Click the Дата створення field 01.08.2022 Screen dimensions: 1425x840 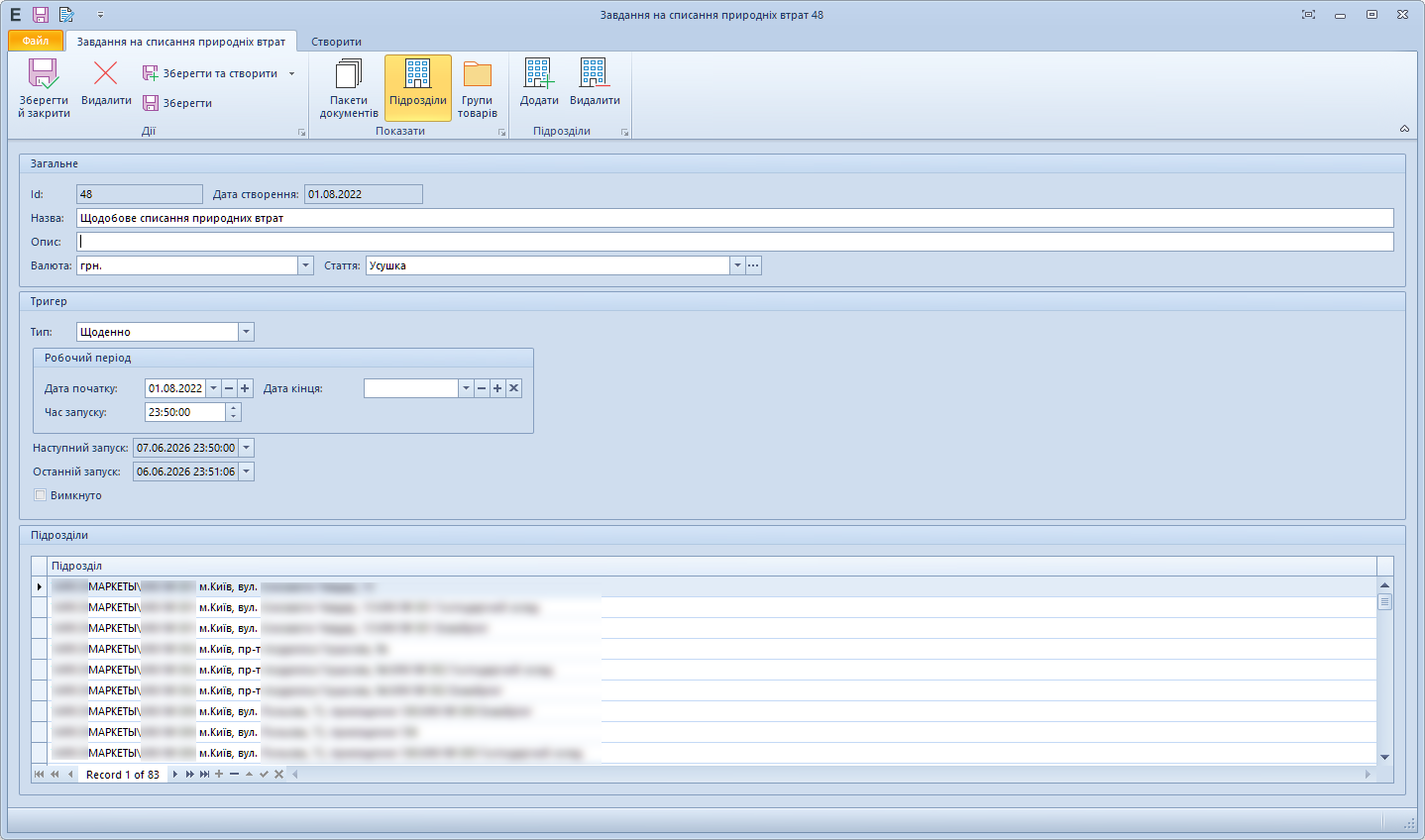(x=364, y=194)
